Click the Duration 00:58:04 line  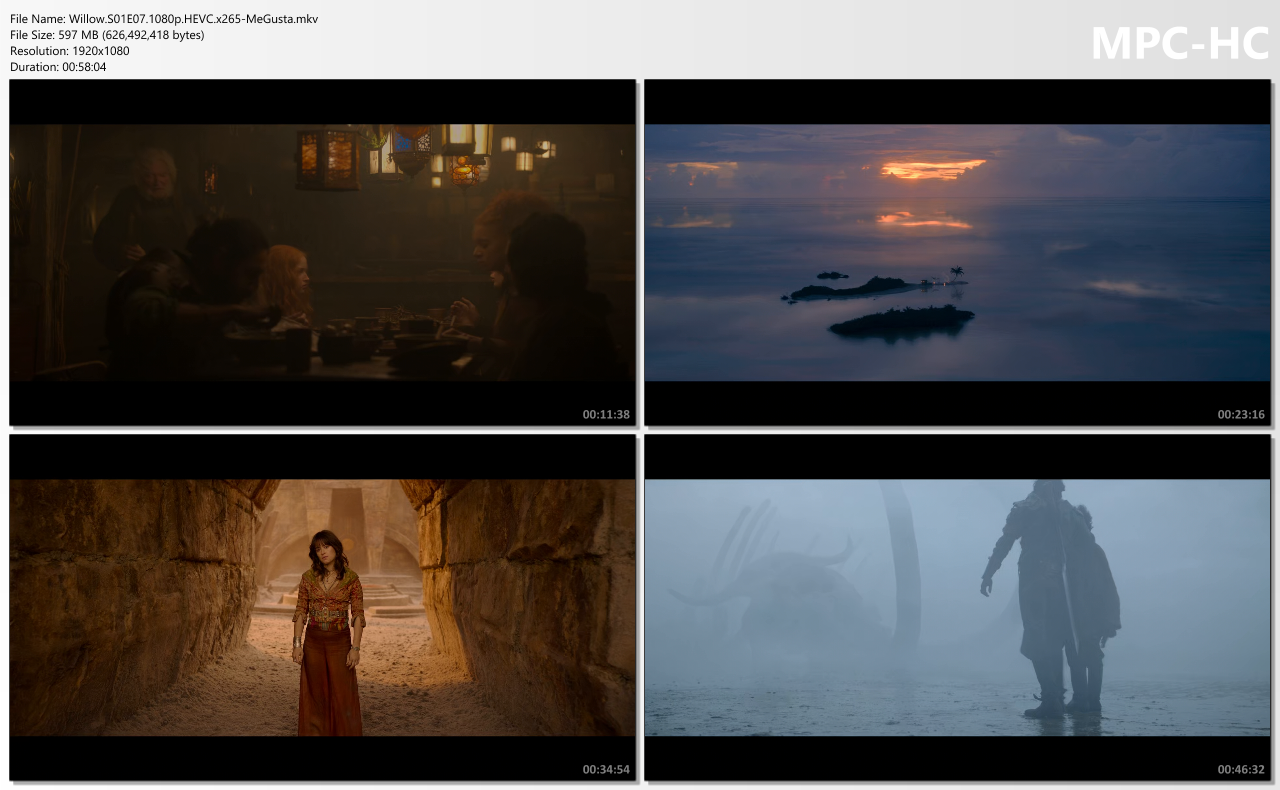coord(58,67)
